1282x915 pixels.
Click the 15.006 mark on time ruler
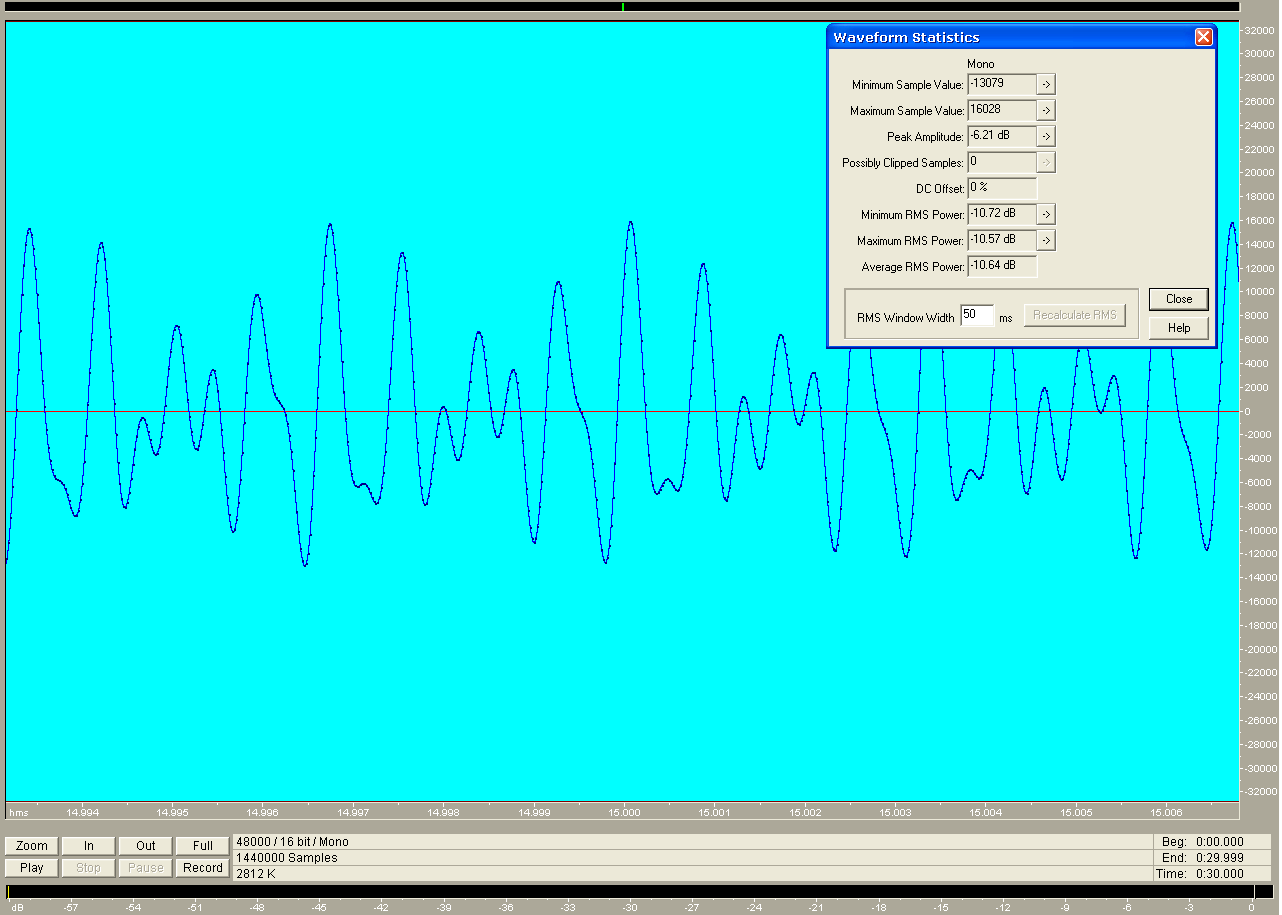pos(1166,812)
